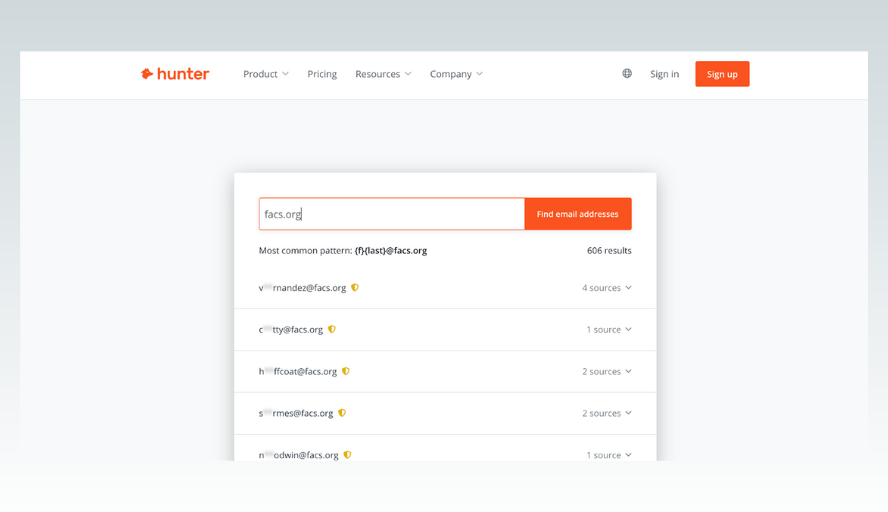
Task: Expand 1 source for tty@facs.org
Action: pos(609,329)
